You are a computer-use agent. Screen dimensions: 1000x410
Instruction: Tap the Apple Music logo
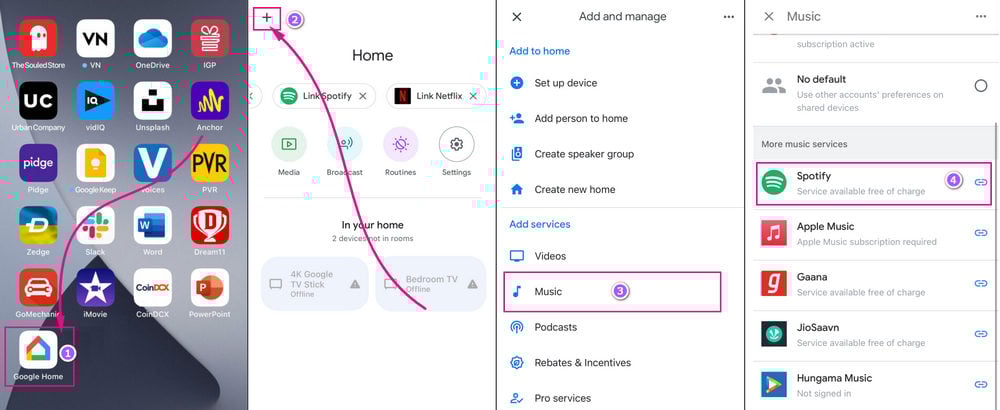pos(774,233)
